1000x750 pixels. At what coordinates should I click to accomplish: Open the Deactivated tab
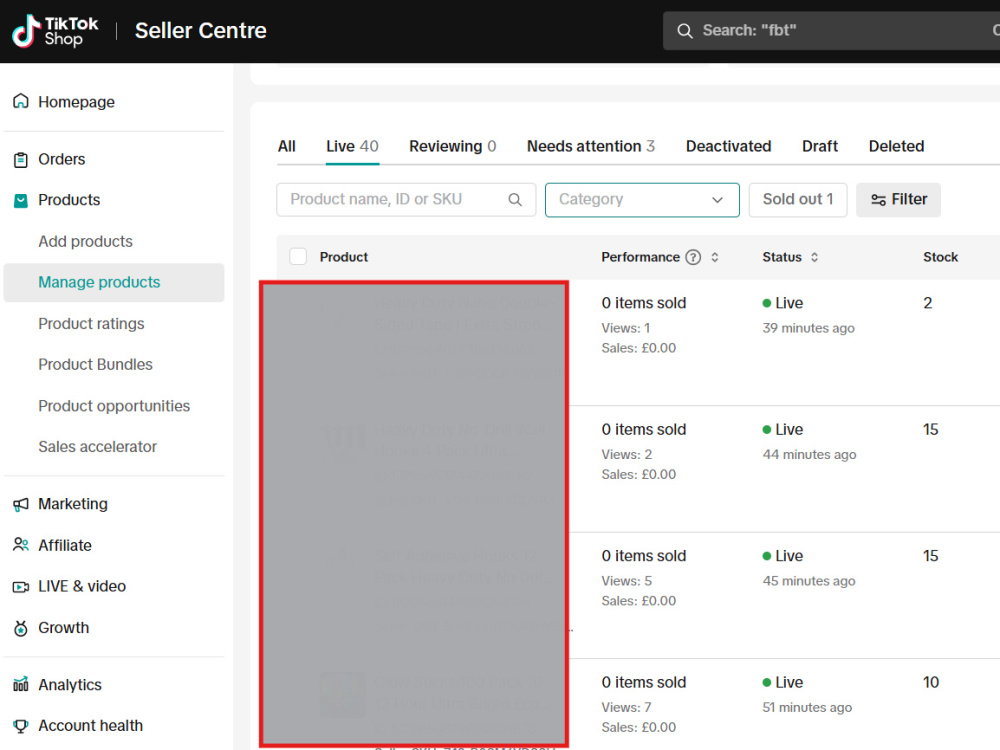(728, 146)
